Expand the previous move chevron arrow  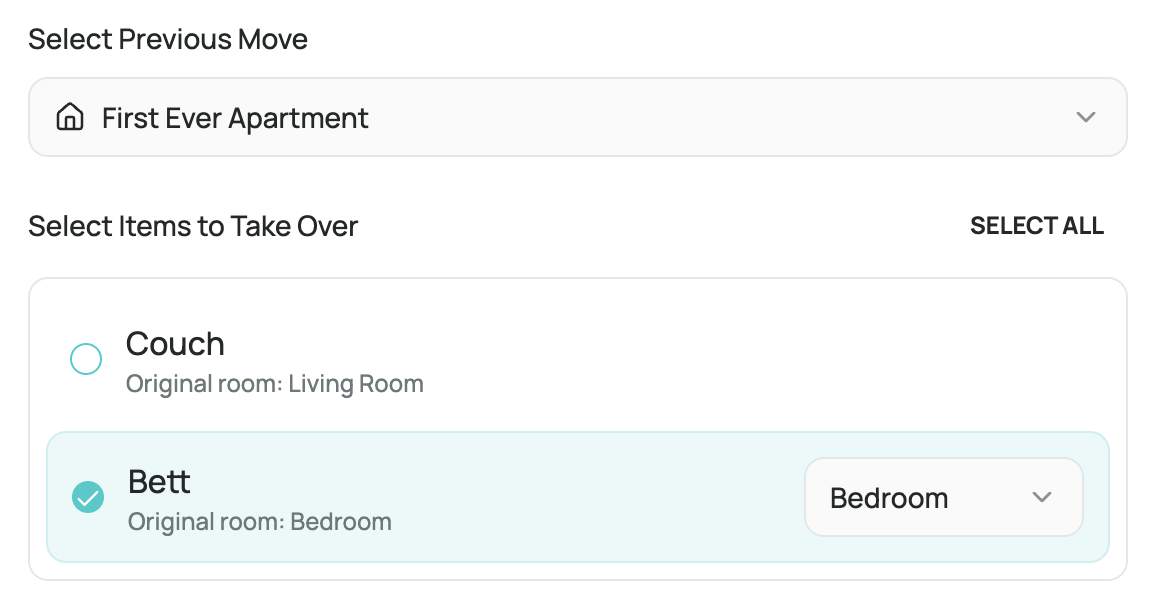(x=1086, y=118)
